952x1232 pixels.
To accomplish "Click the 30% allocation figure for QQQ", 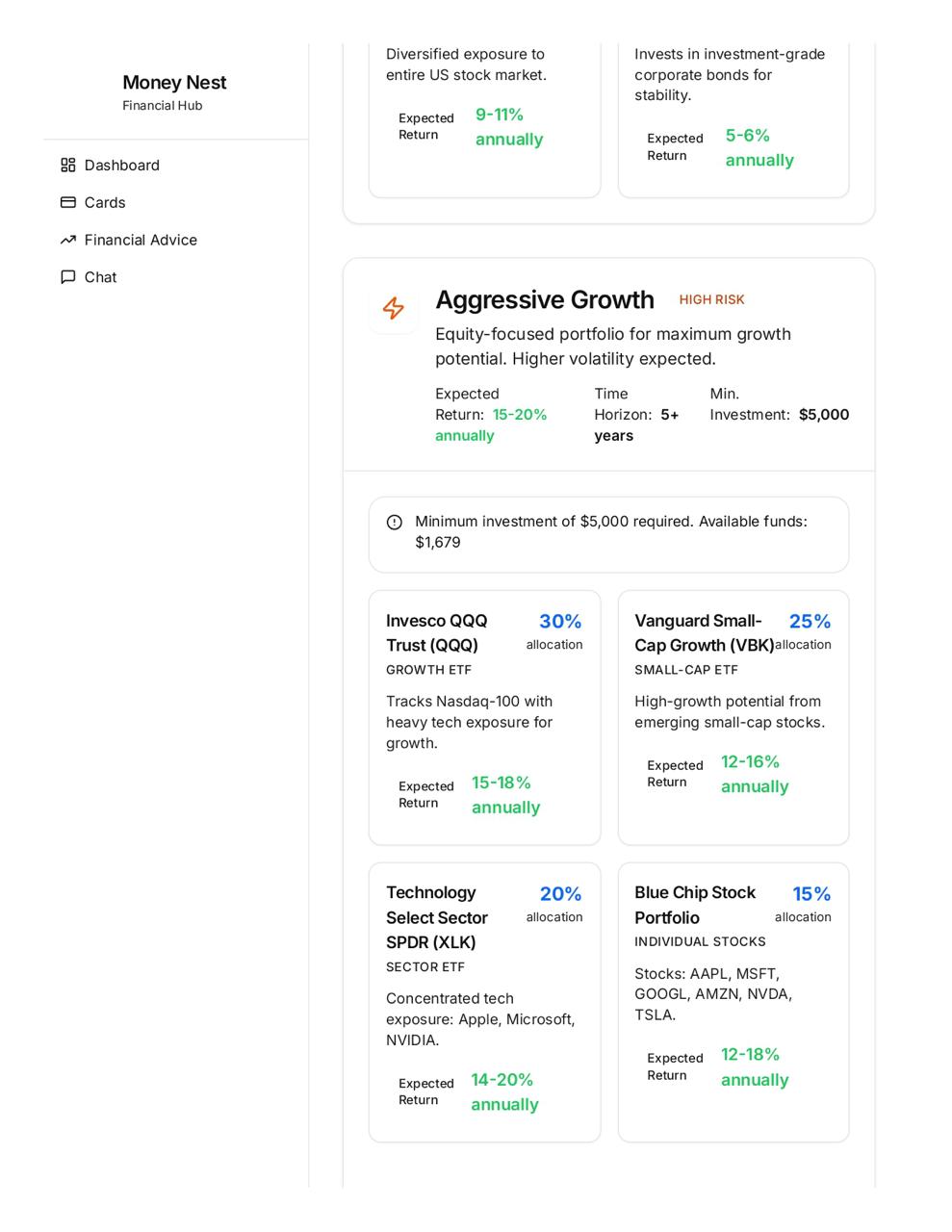I will click(560, 622).
